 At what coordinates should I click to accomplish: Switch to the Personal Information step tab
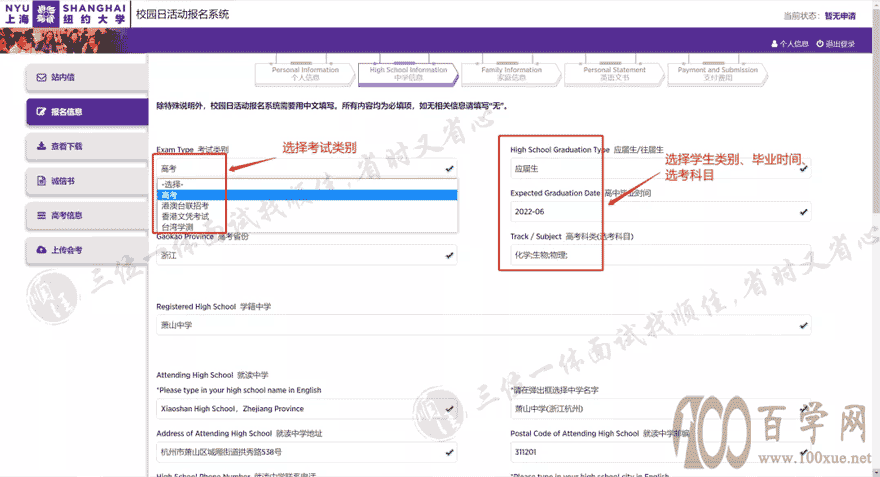[x=305, y=74]
